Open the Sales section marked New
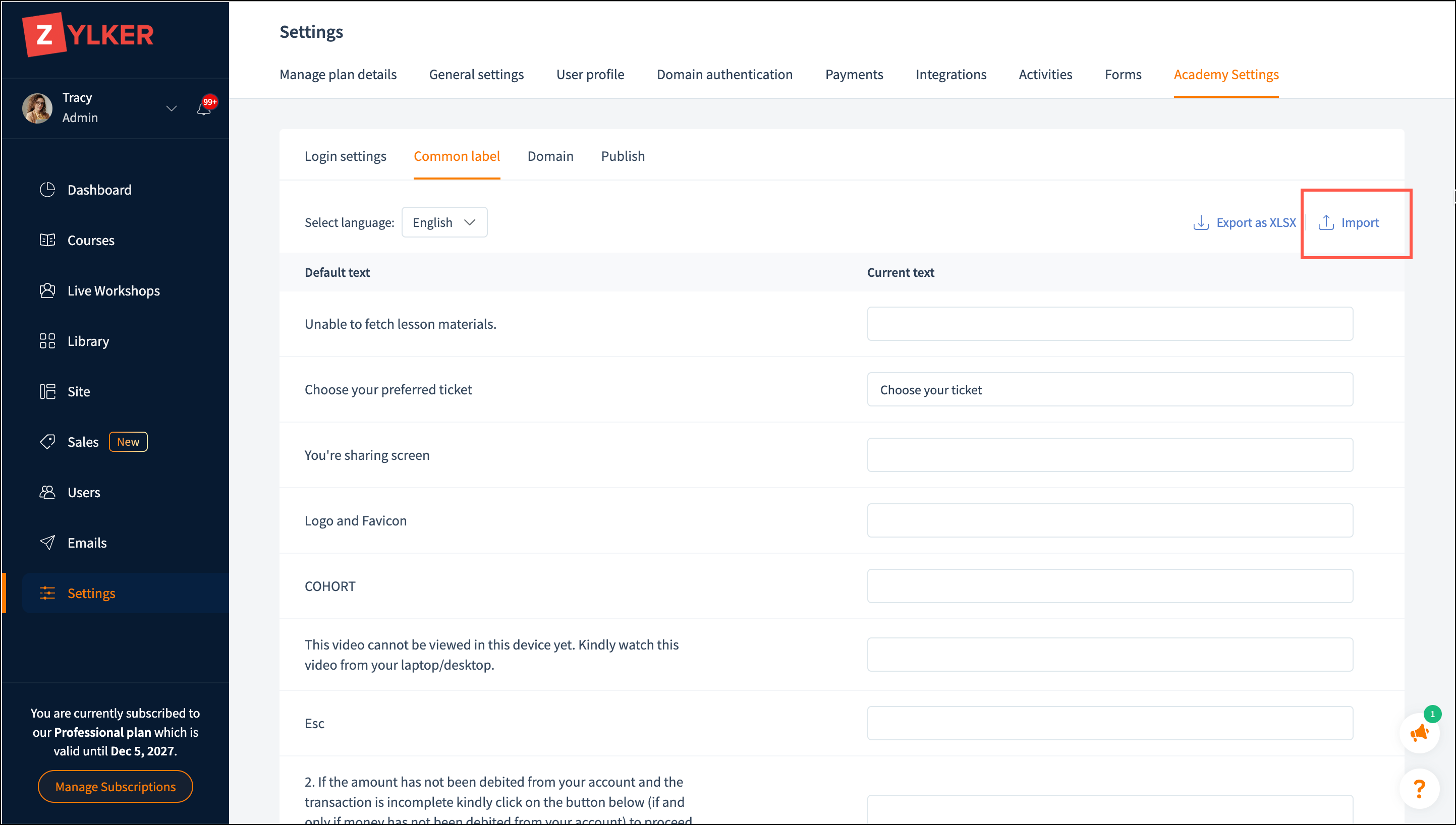 (x=83, y=442)
